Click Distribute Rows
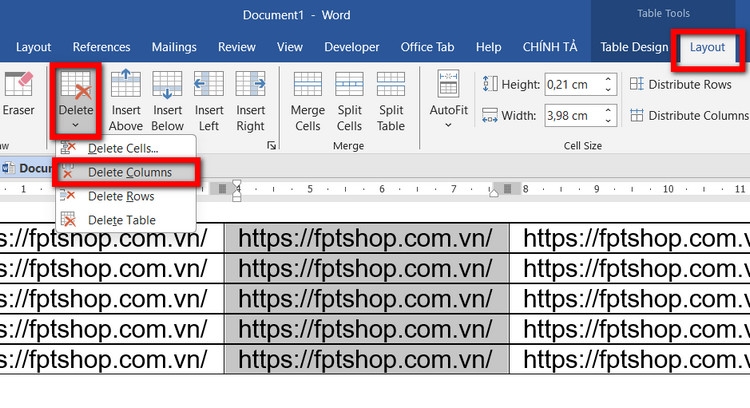The image size is (750, 408). [x=681, y=85]
